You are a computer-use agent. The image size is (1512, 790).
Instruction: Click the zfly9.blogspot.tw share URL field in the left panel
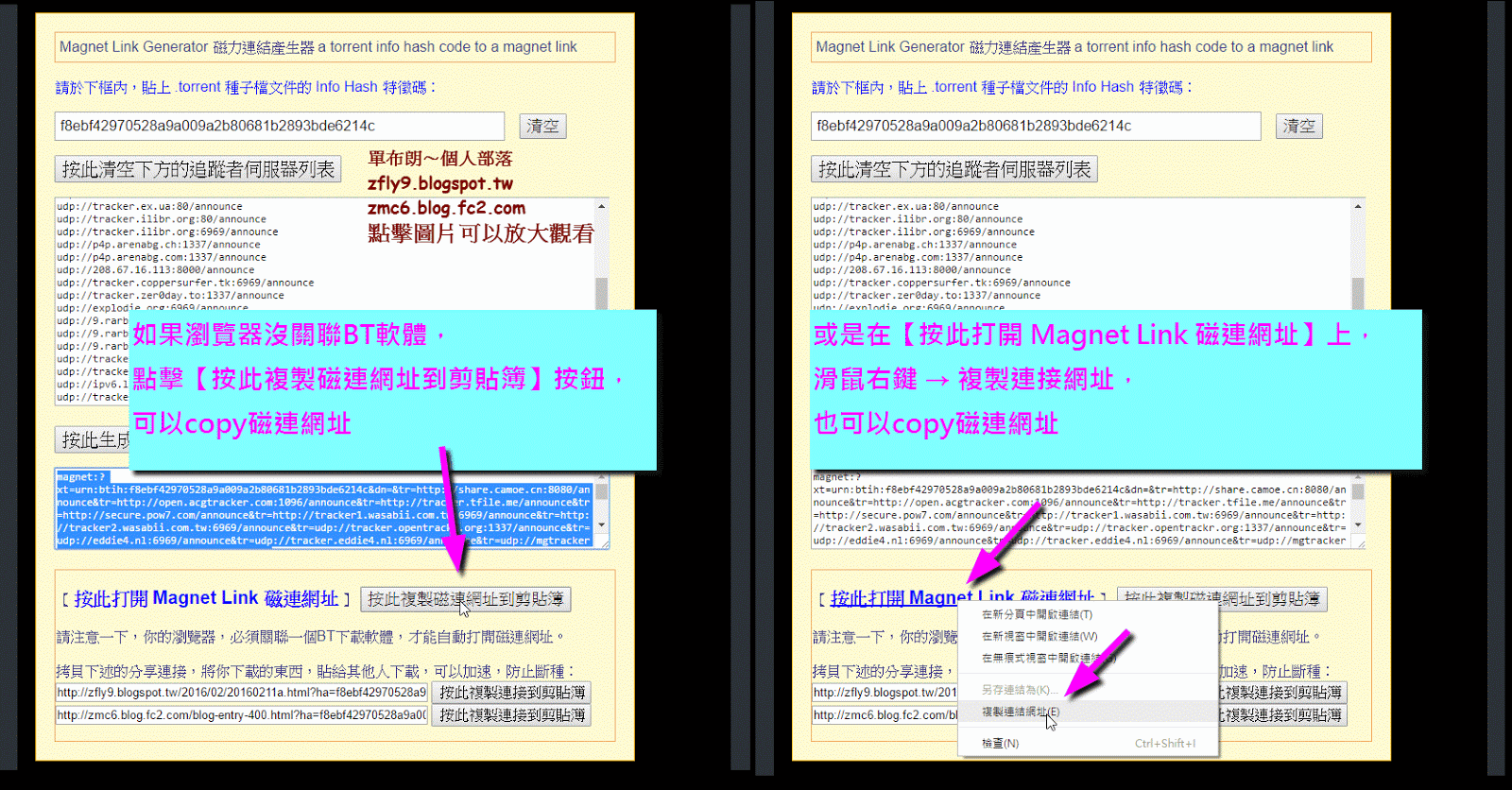[242, 693]
